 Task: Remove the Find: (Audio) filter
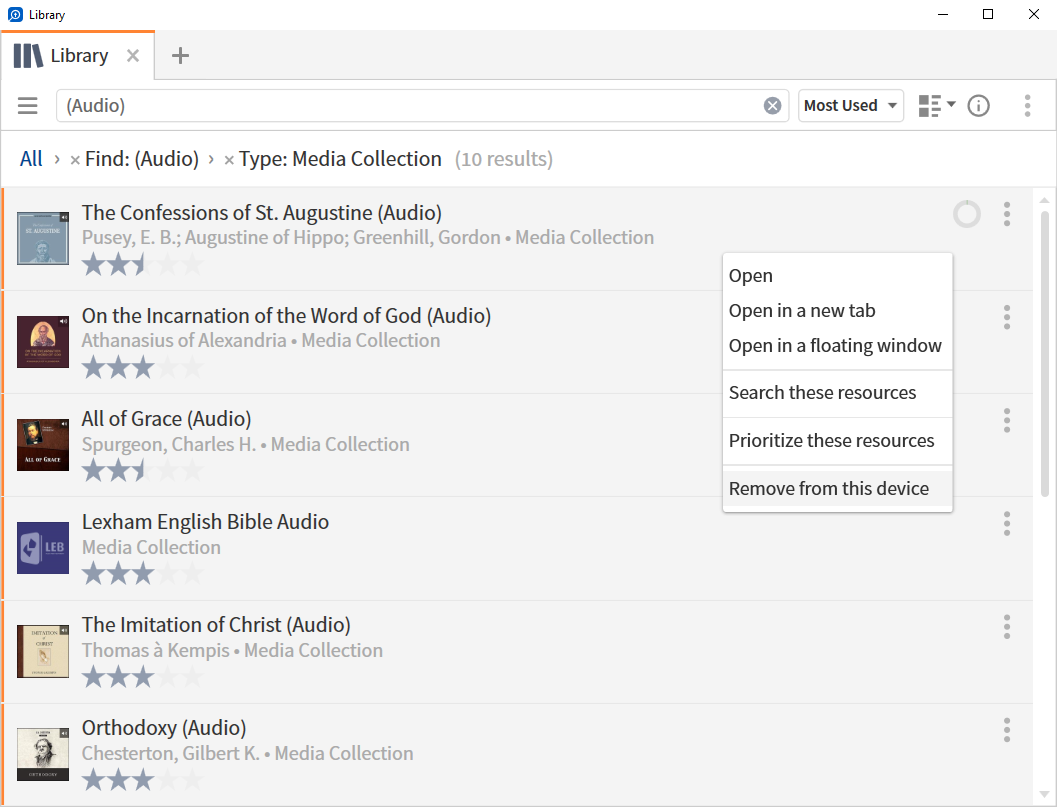point(75,160)
